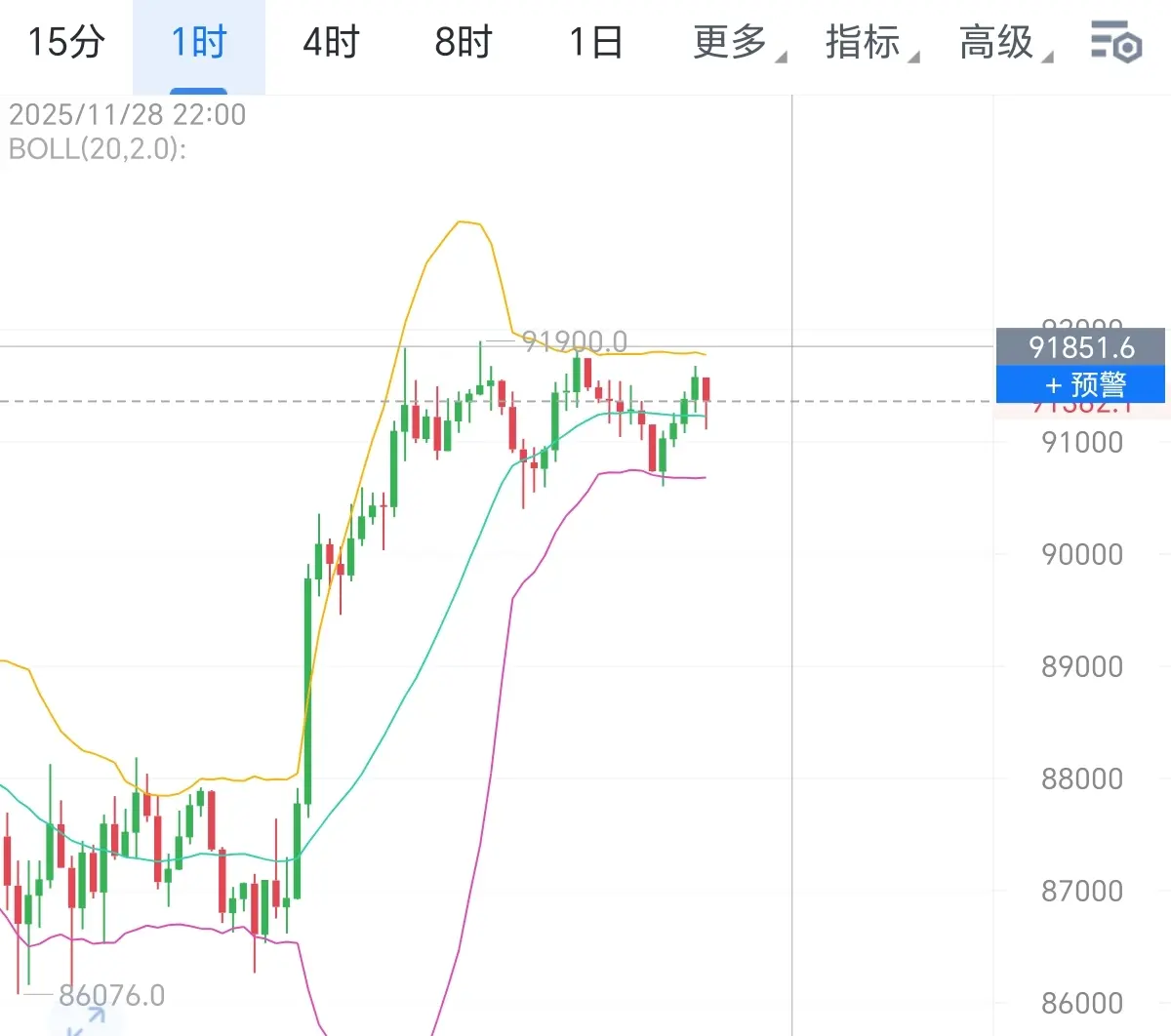Screen dimensions: 1171x1036
Task: Tap the expand chart icon at bottom left
Action: click(x=86, y=1022)
